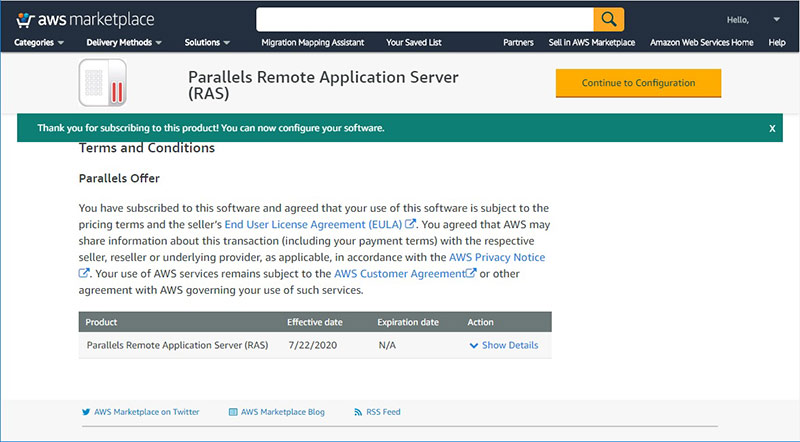Click the AWS Marketplace Blog icon

coord(233,412)
